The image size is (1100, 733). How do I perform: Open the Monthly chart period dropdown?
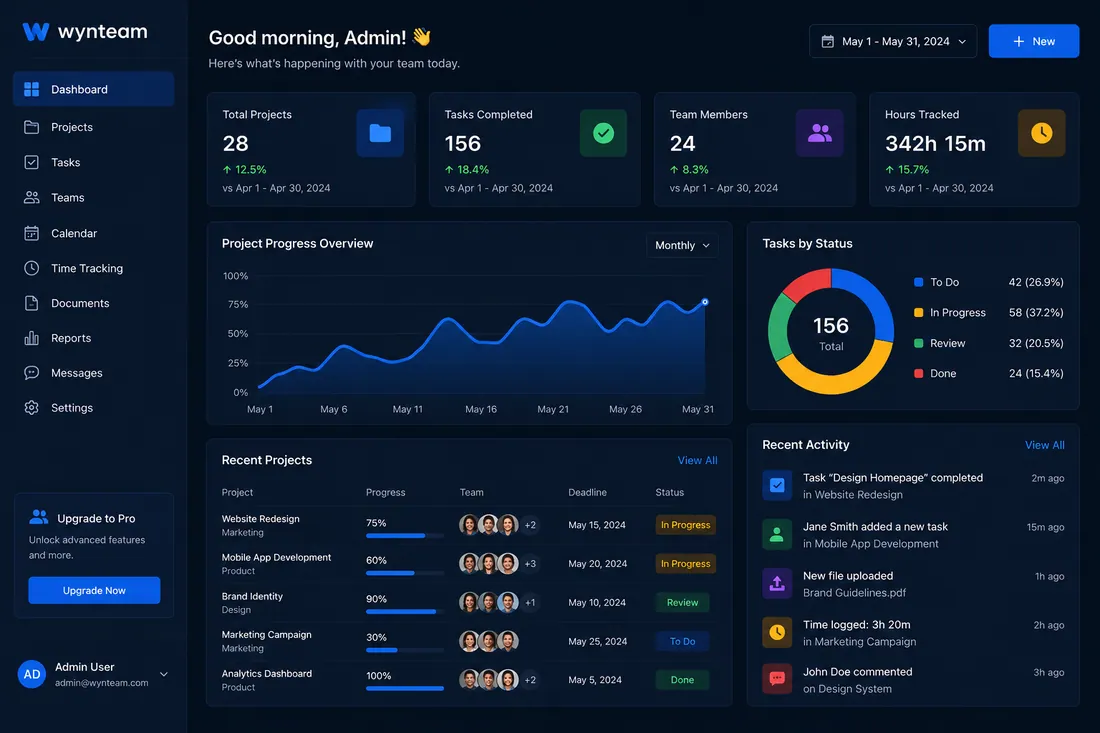(682, 246)
